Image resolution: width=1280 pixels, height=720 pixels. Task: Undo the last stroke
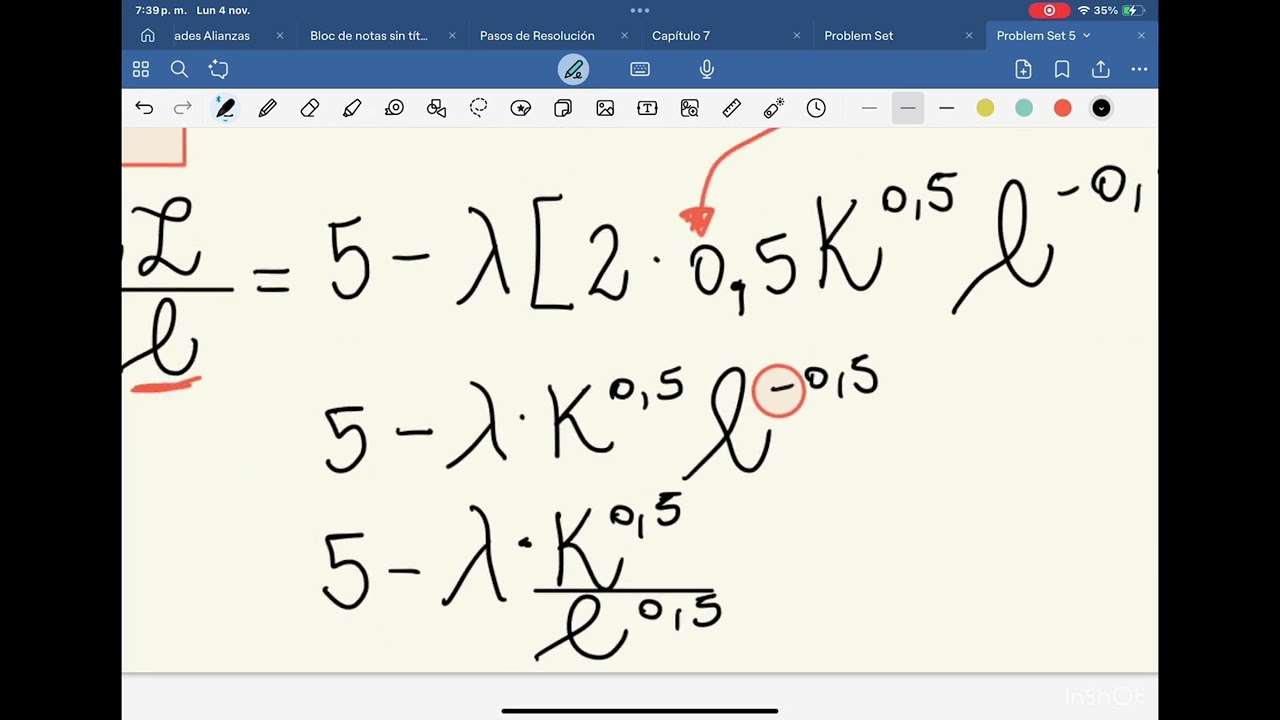pyautogui.click(x=144, y=108)
